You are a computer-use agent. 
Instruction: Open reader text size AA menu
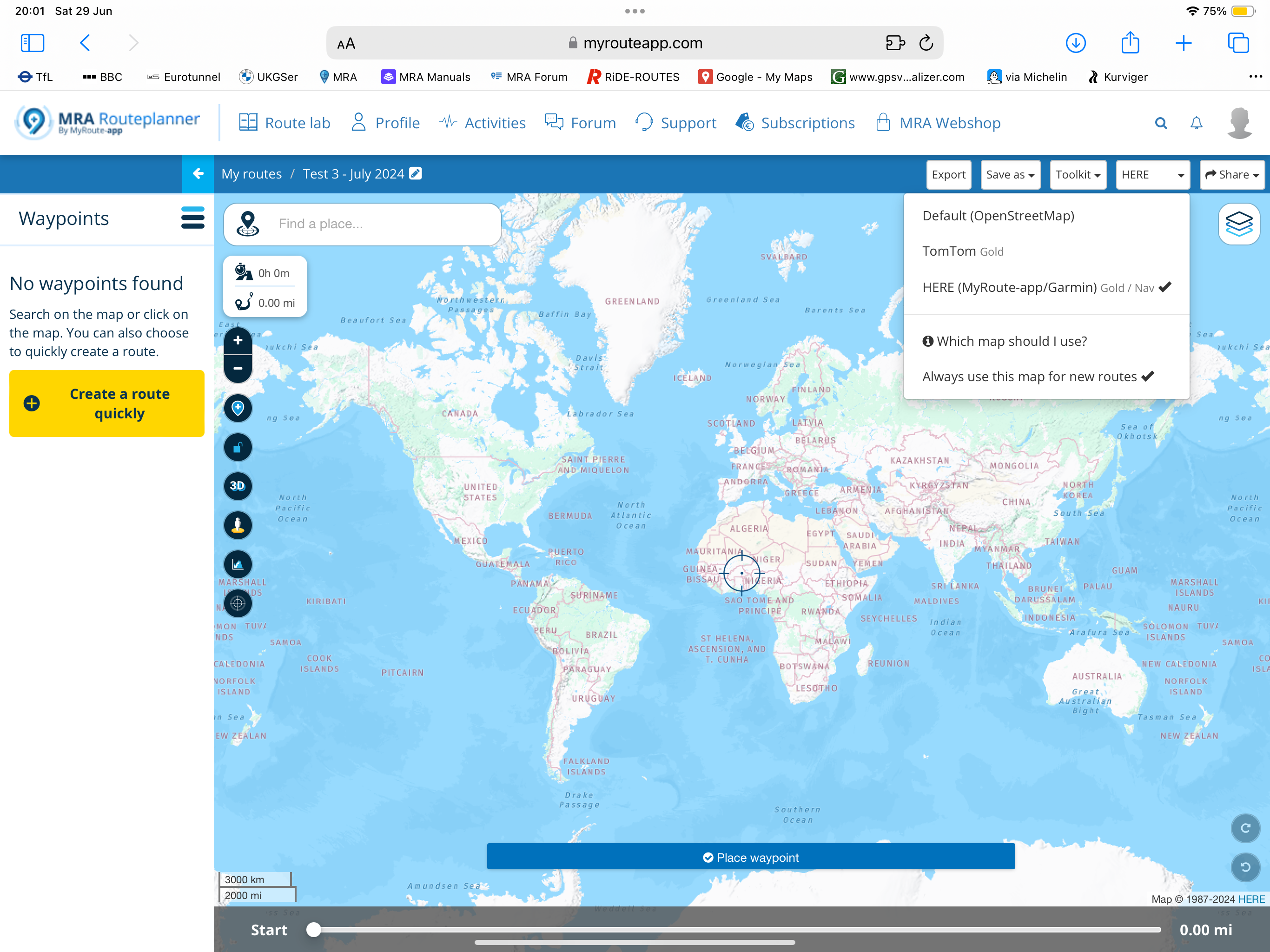(x=346, y=44)
